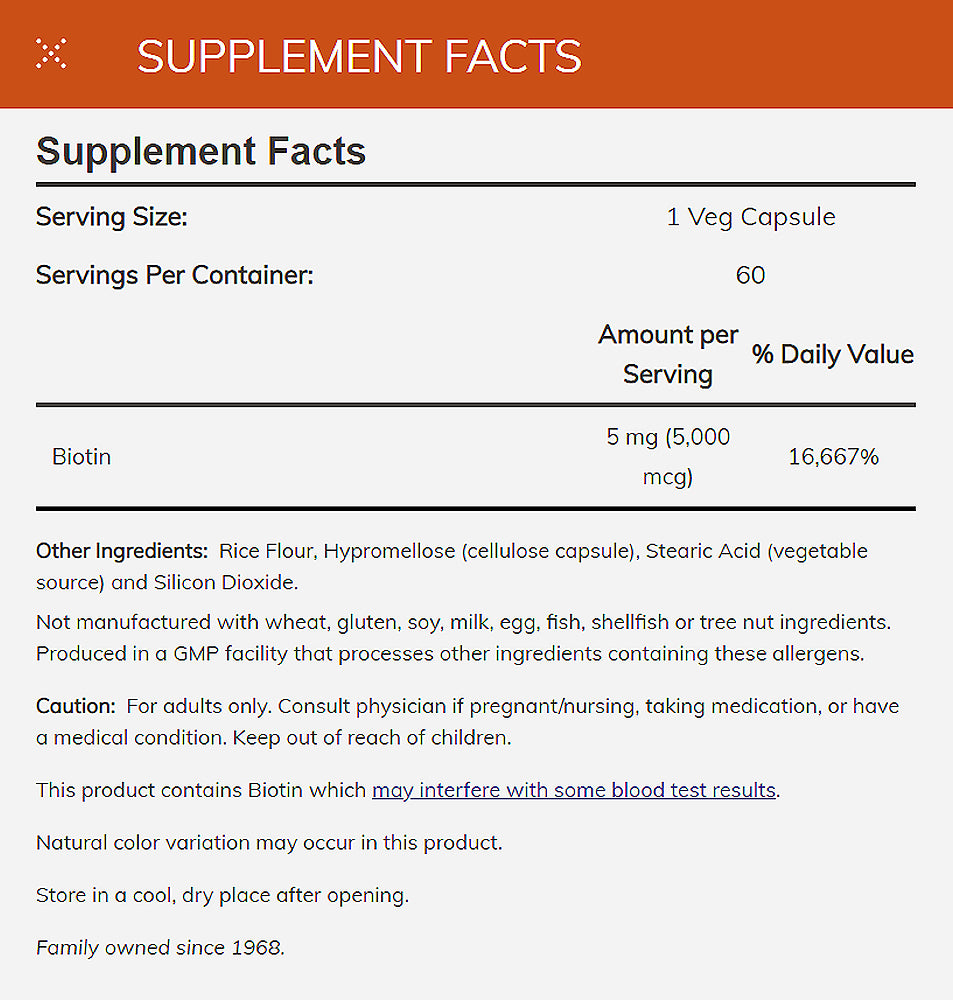Image resolution: width=953 pixels, height=1000 pixels.
Task: Click the Other Ingredients bold label
Action: [x=121, y=551]
